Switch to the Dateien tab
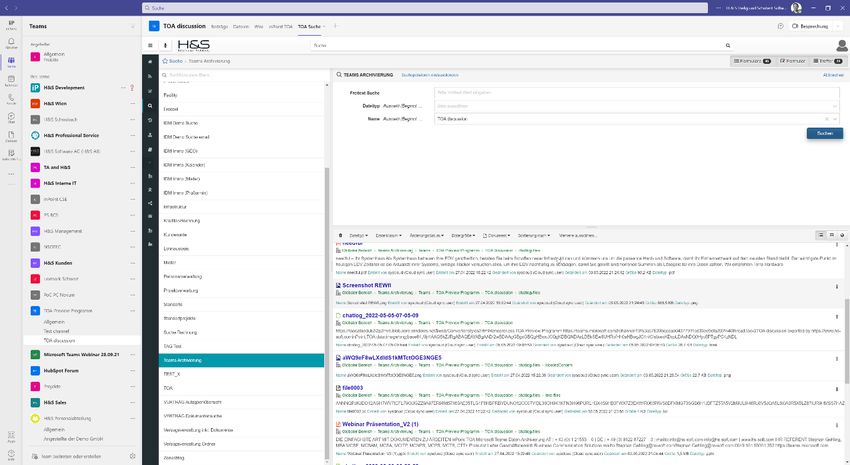The image size is (850, 465). tap(241, 27)
